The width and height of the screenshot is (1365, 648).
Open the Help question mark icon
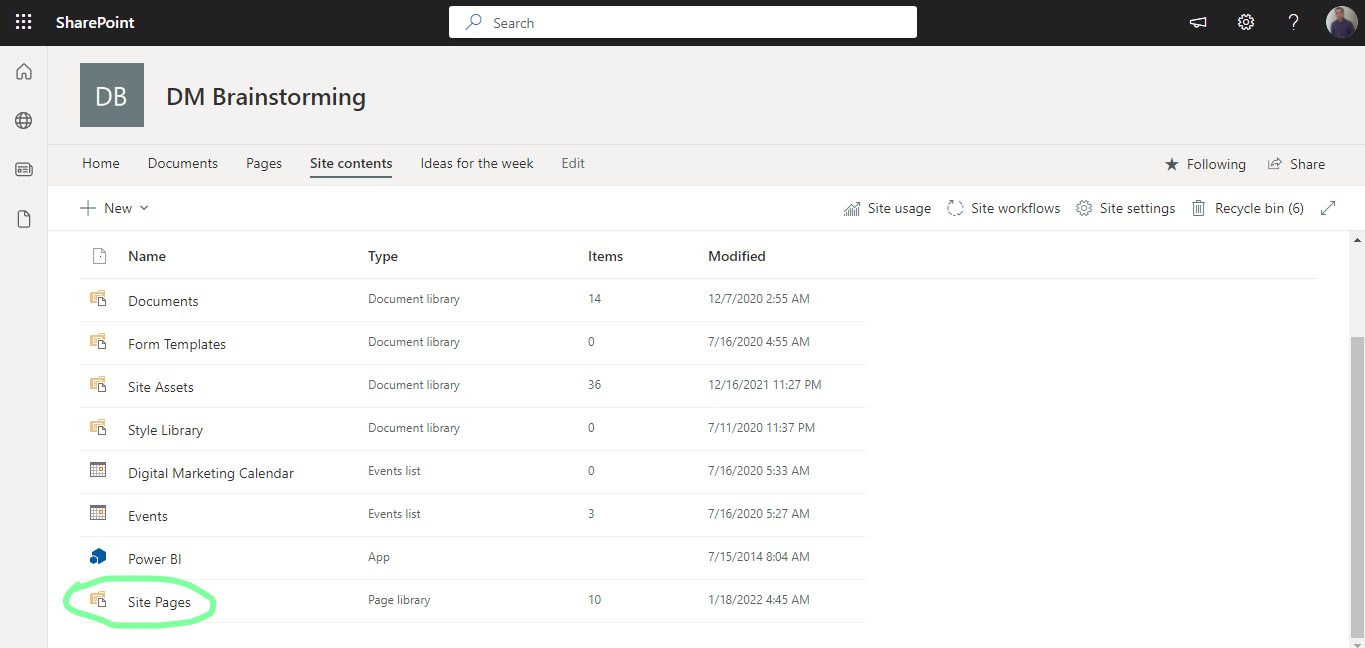click(x=1293, y=22)
